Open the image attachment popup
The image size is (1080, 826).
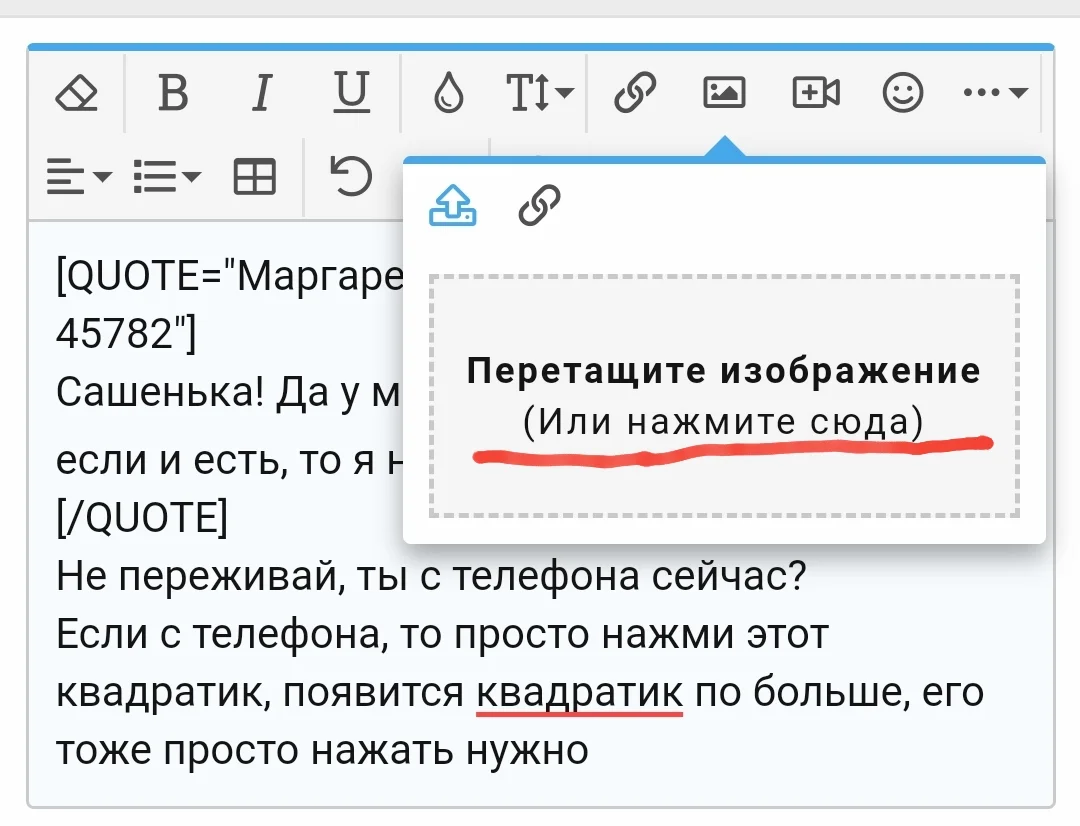724,93
